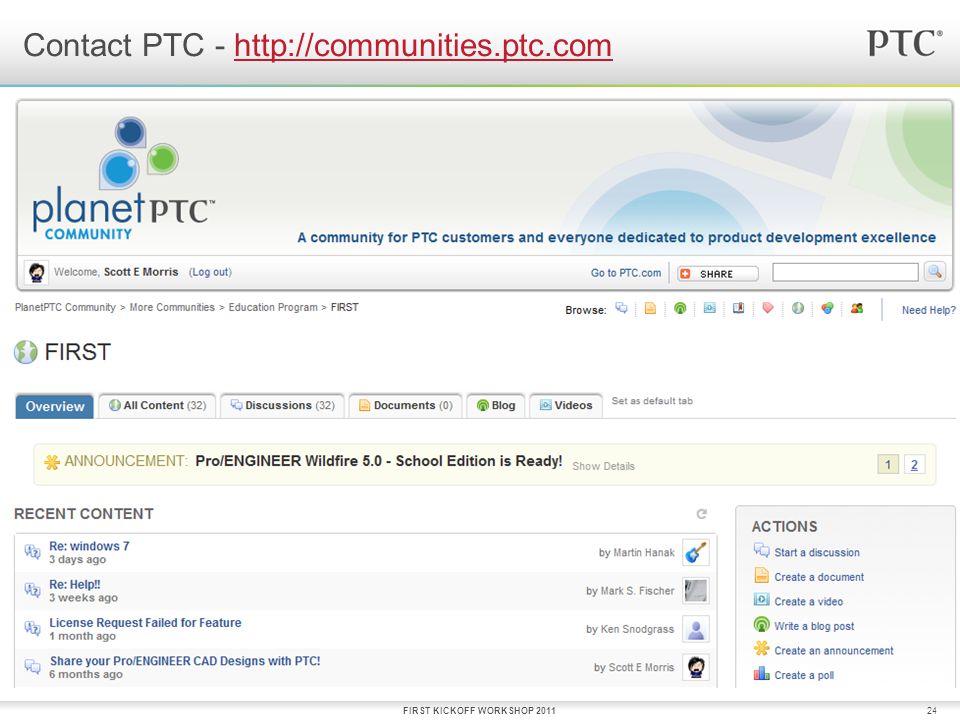Go to announcement page 2

[x=914, y=465]
